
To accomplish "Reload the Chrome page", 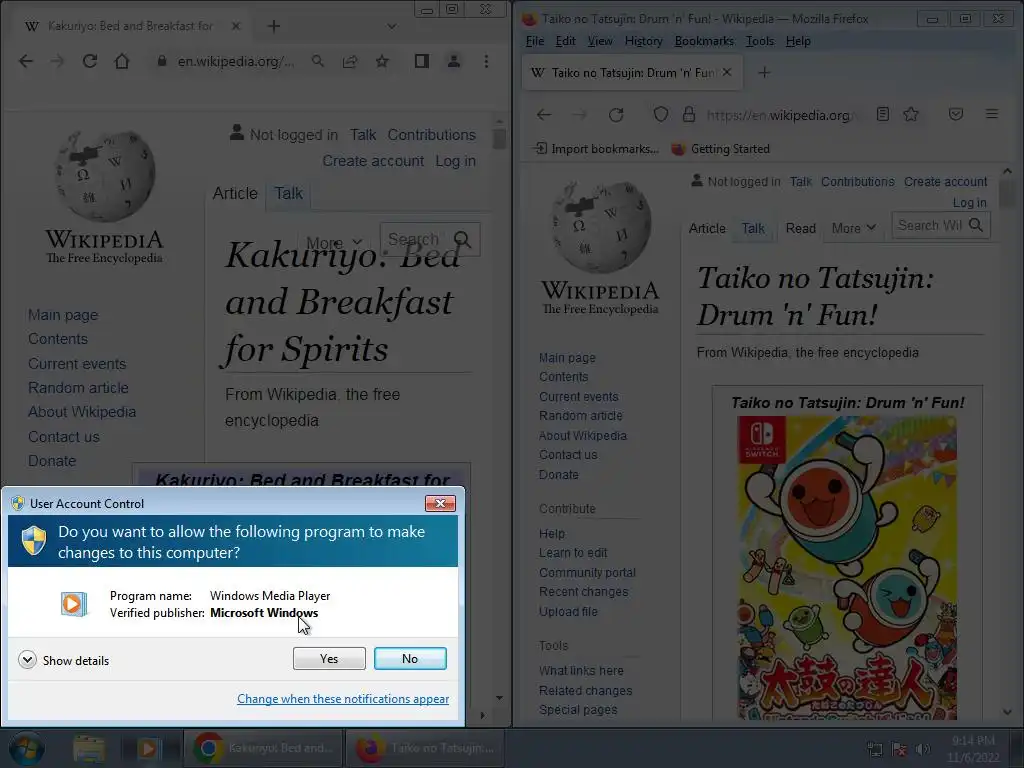I will pos(90,61).
